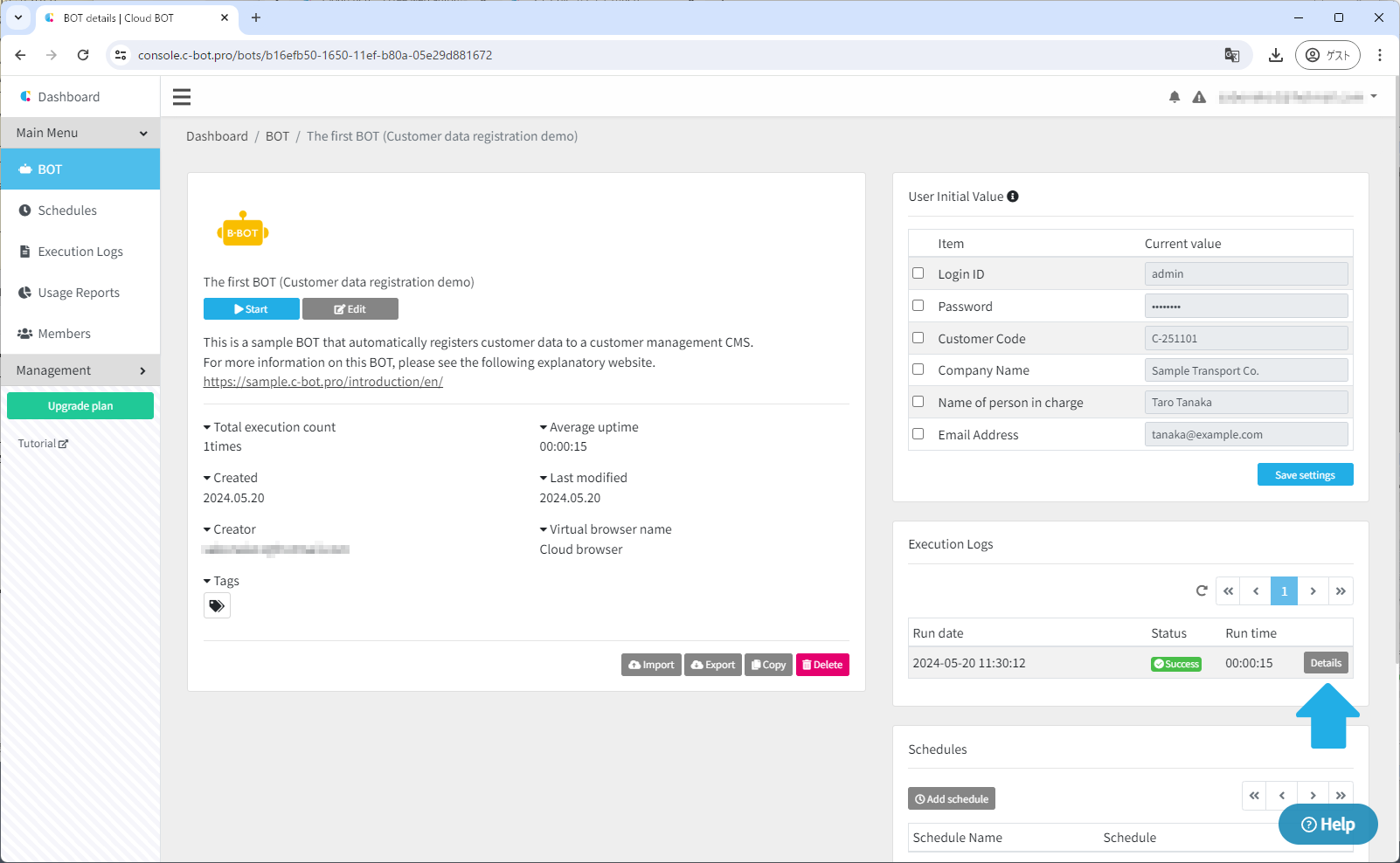This screenshot has height=863, width=1400.
Task: Enable the Email Address checkbox
Action: coord(918,434)
